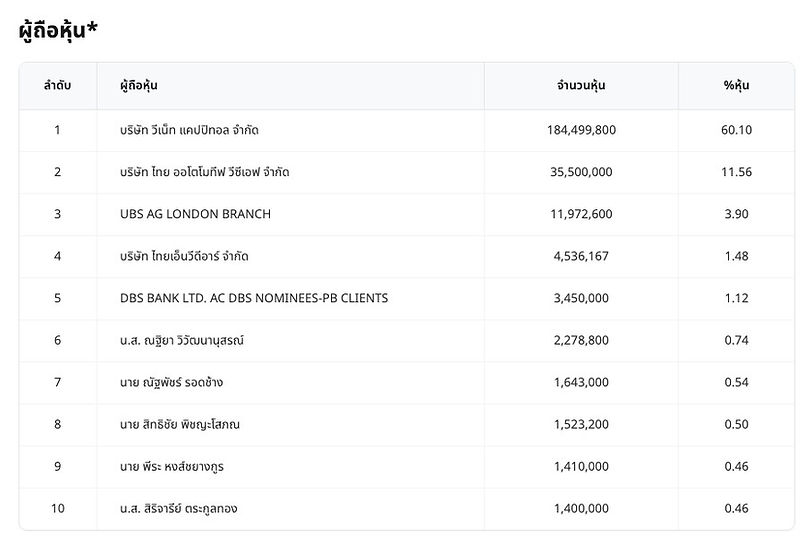Image resolution: width=812 pixels, height=552 pixels.
Task: Select DBS BANK LTD. AC DBS NOMINEES-PB CLIENTS
Action: click(254, 298)
